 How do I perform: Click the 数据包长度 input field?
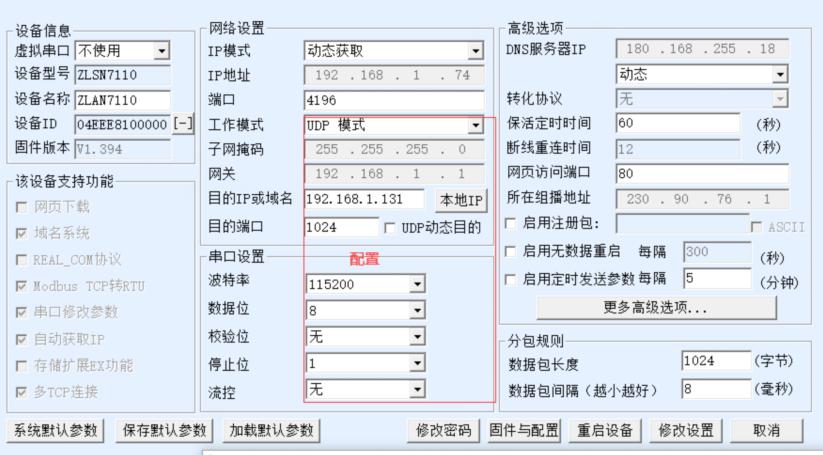pyautogui.click(x=714, y=360)
